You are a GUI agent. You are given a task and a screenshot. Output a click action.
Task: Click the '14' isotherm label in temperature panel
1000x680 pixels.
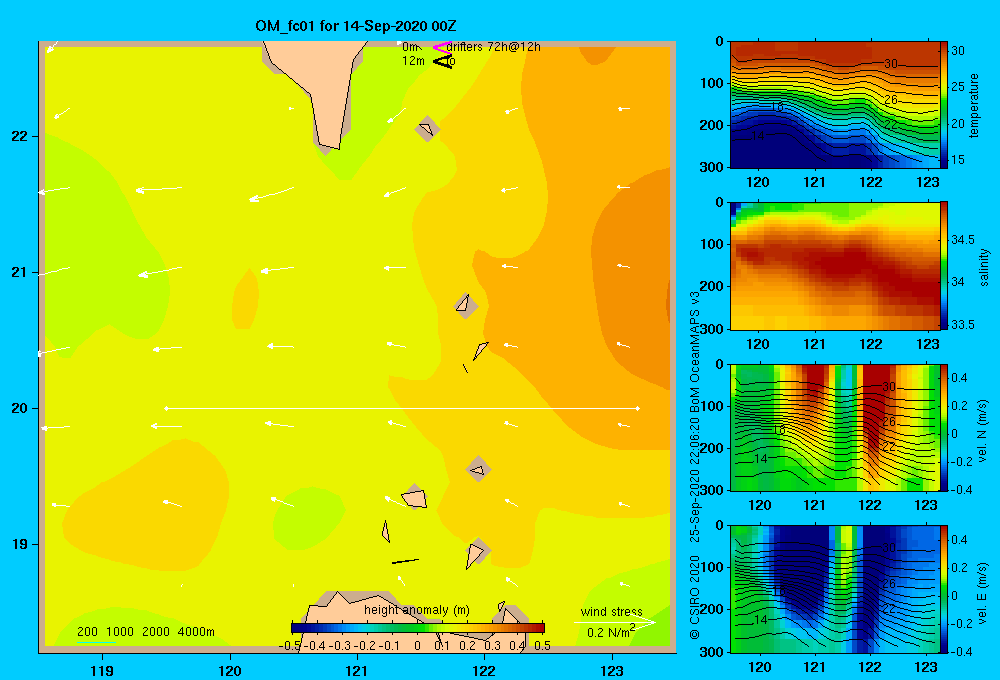[758, 136]
